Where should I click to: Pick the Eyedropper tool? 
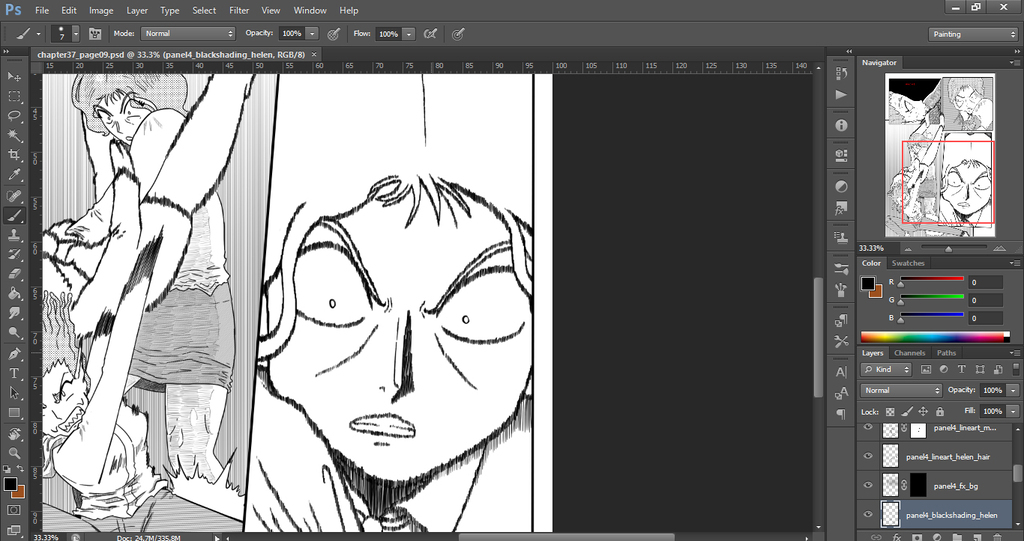[14, 175]
